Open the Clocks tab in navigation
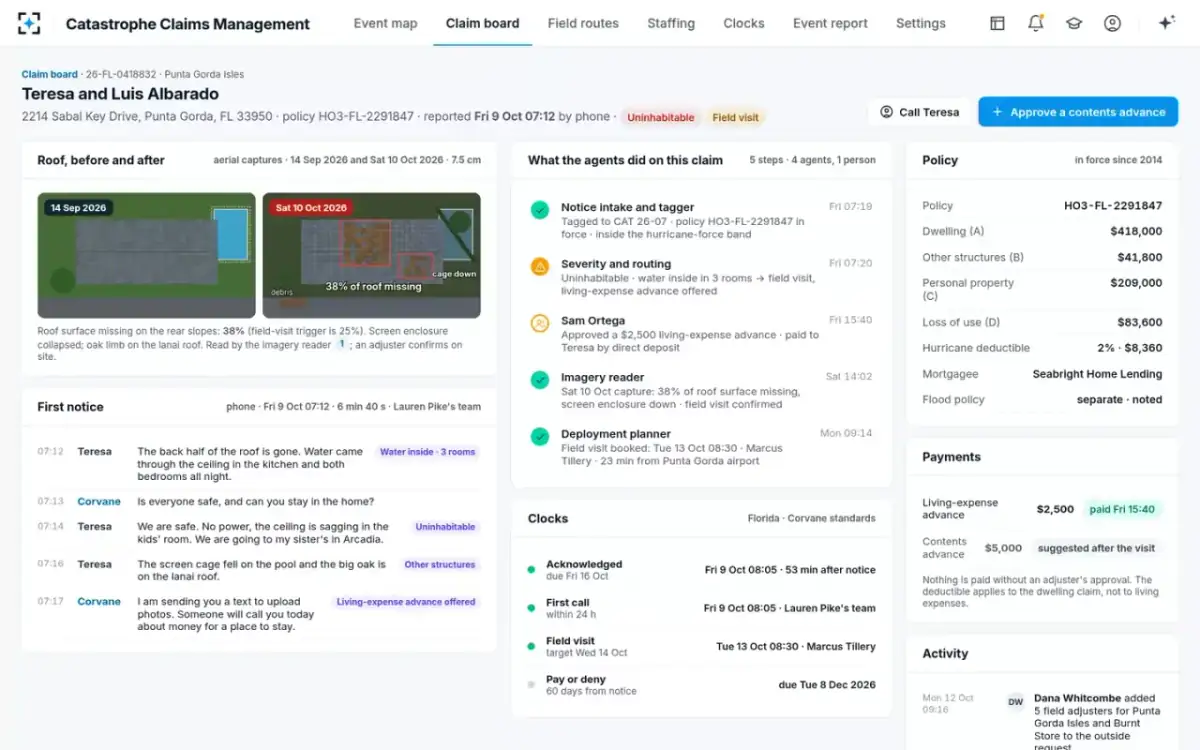 point(744,23)
